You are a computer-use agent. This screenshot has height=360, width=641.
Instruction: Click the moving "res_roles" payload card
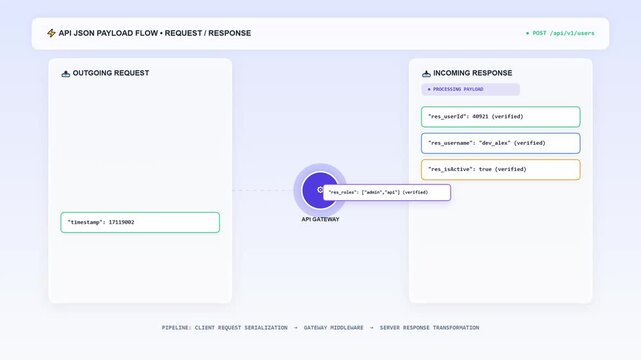point(387,192)
